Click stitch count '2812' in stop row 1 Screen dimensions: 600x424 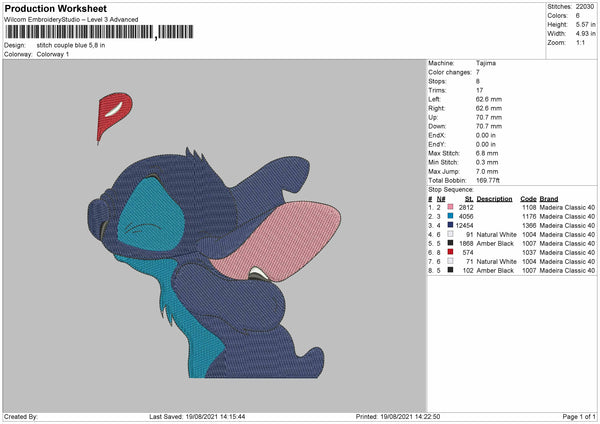466,207
